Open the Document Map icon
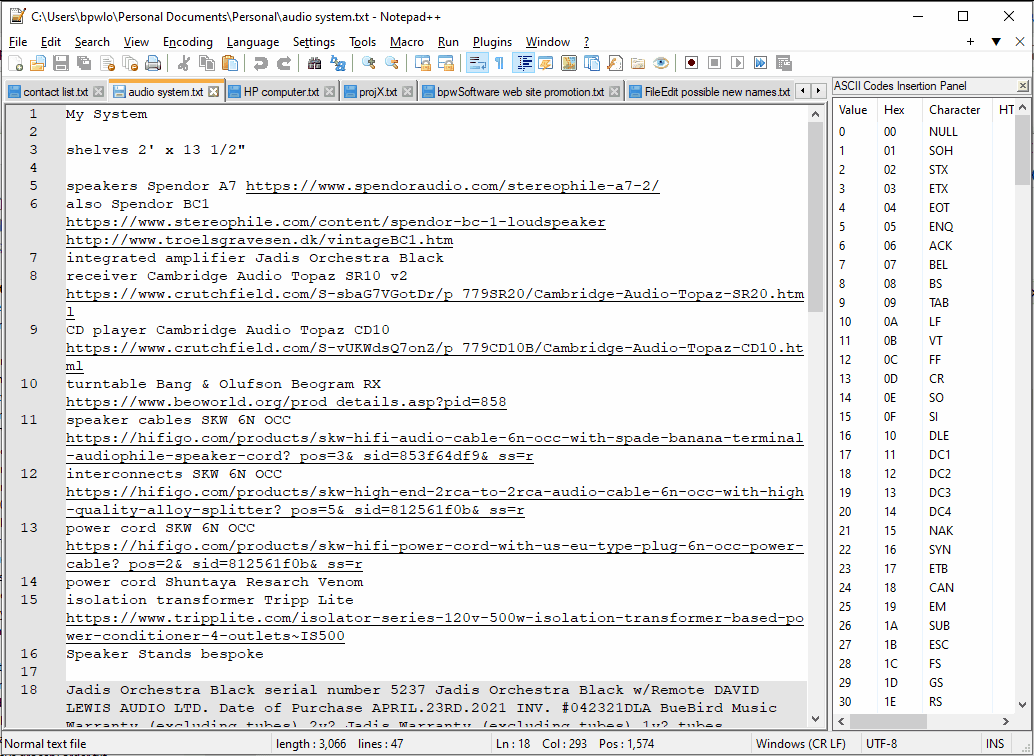1034x756 pixels. point(568,63)
